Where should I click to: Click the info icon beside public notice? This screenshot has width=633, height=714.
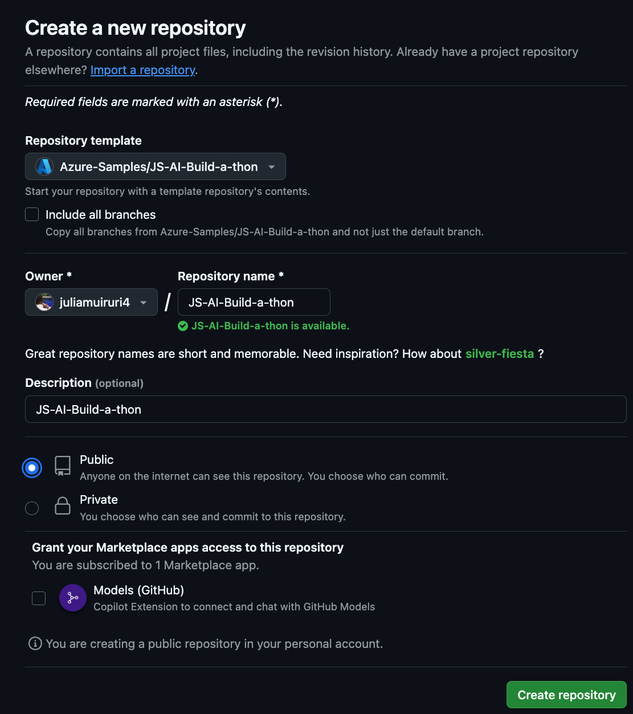click(35, 644)
